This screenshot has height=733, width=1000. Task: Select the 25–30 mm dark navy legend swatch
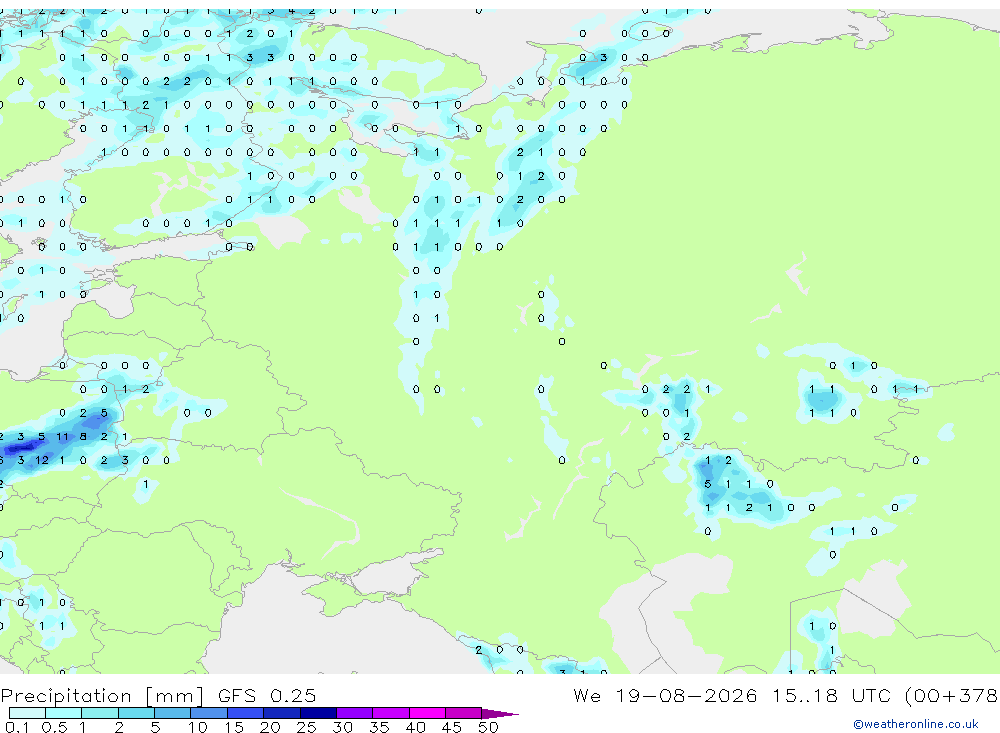[x=318, y=713]
